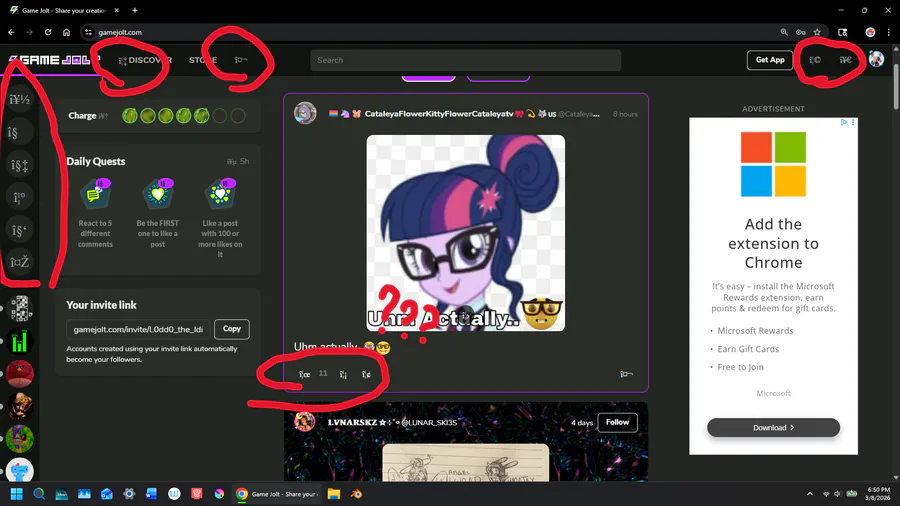Select the Game Jolt browser tab
The image size is (900, 506).
click(x=64, y=10)
